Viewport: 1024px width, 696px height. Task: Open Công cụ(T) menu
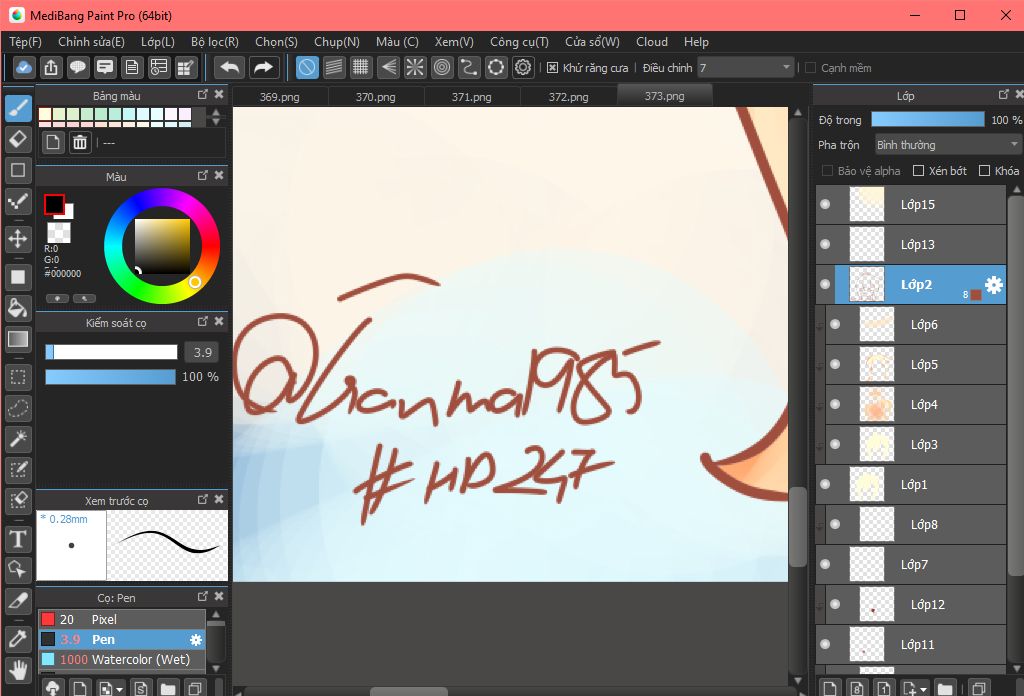(x=519, y=42)
